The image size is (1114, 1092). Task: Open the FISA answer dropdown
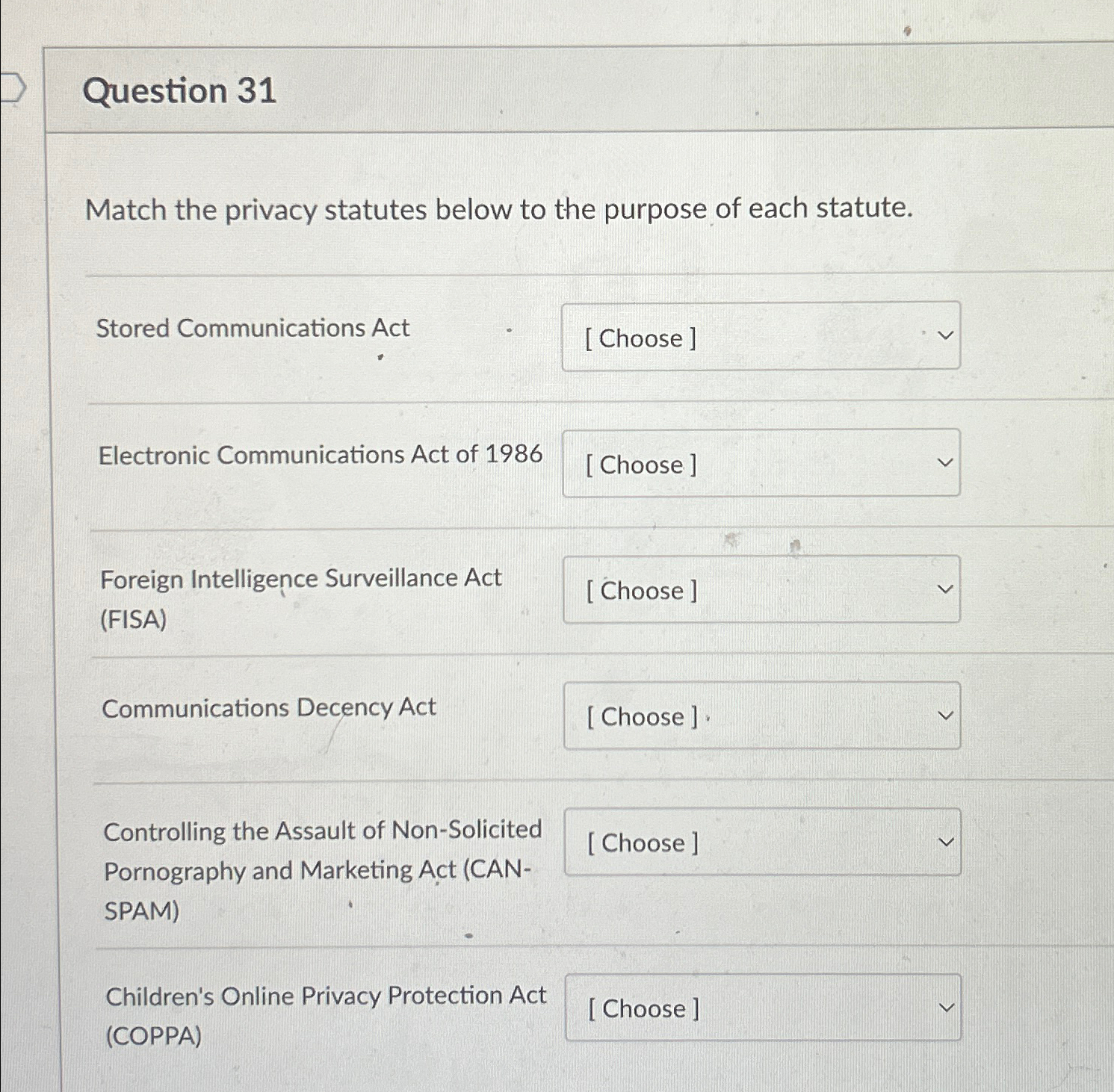pyautogui.click(x=761, y=590)
